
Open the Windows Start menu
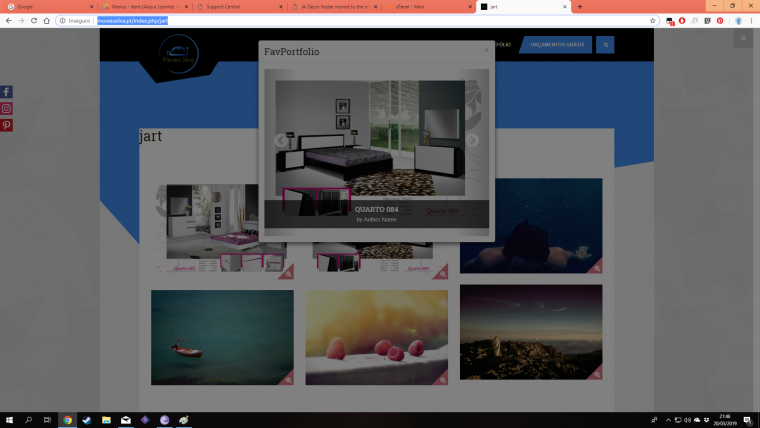click(9, 420)
